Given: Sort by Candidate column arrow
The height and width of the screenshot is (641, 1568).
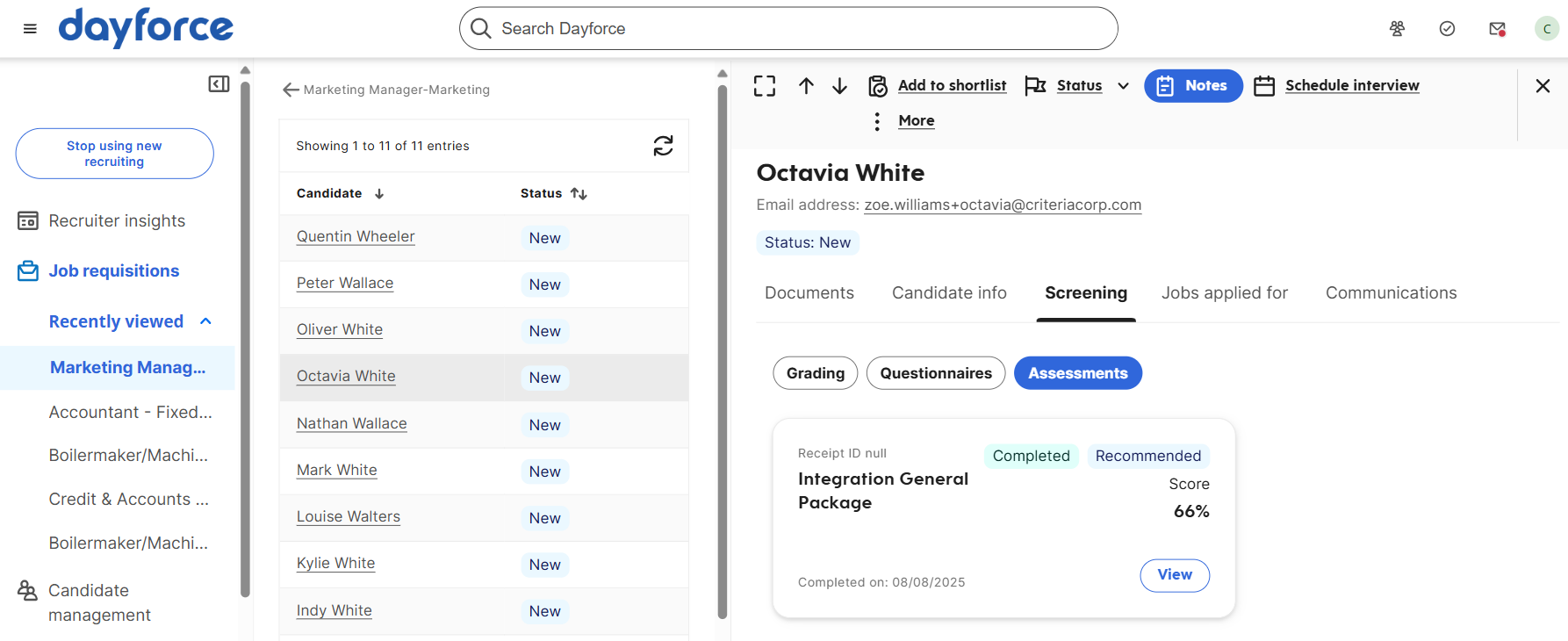Looking at the screenshot, I should 379,194.
